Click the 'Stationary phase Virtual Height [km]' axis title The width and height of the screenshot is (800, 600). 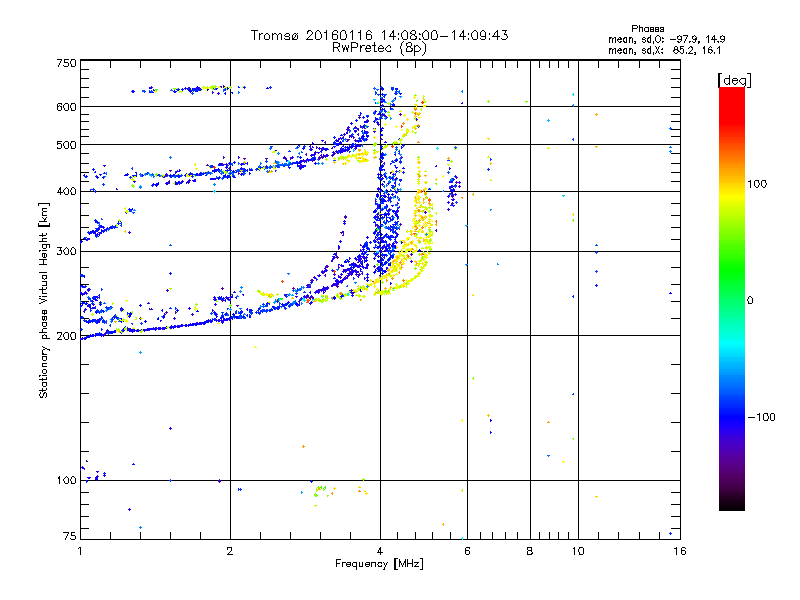44,300
